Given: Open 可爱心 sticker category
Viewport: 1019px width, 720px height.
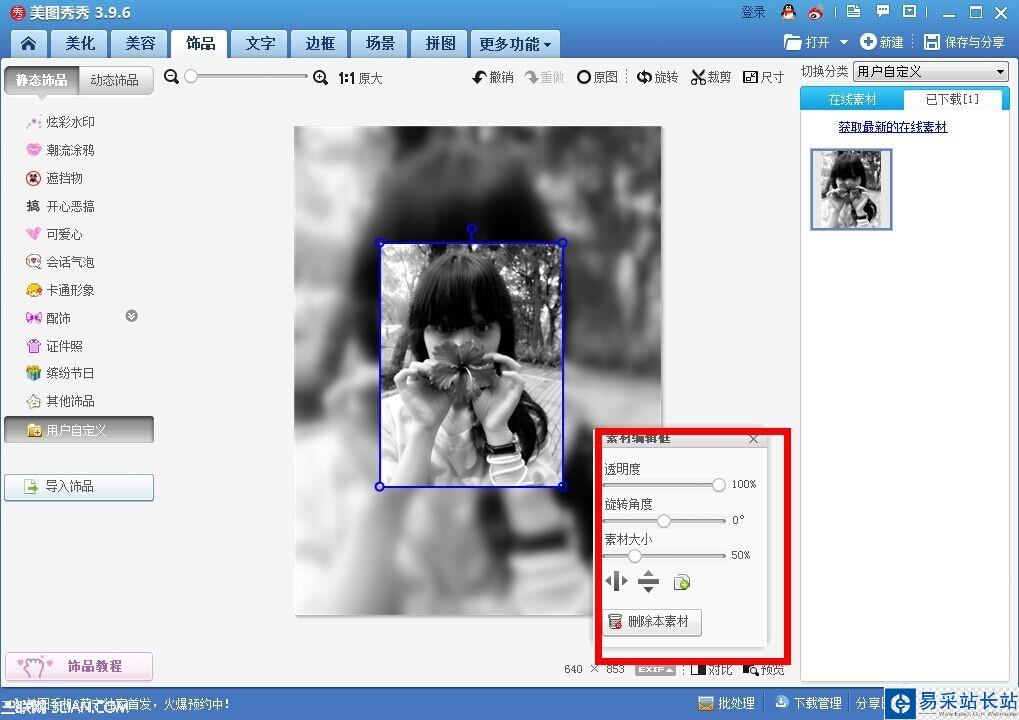Looking at the screenshot, I should tap(54, 234).
